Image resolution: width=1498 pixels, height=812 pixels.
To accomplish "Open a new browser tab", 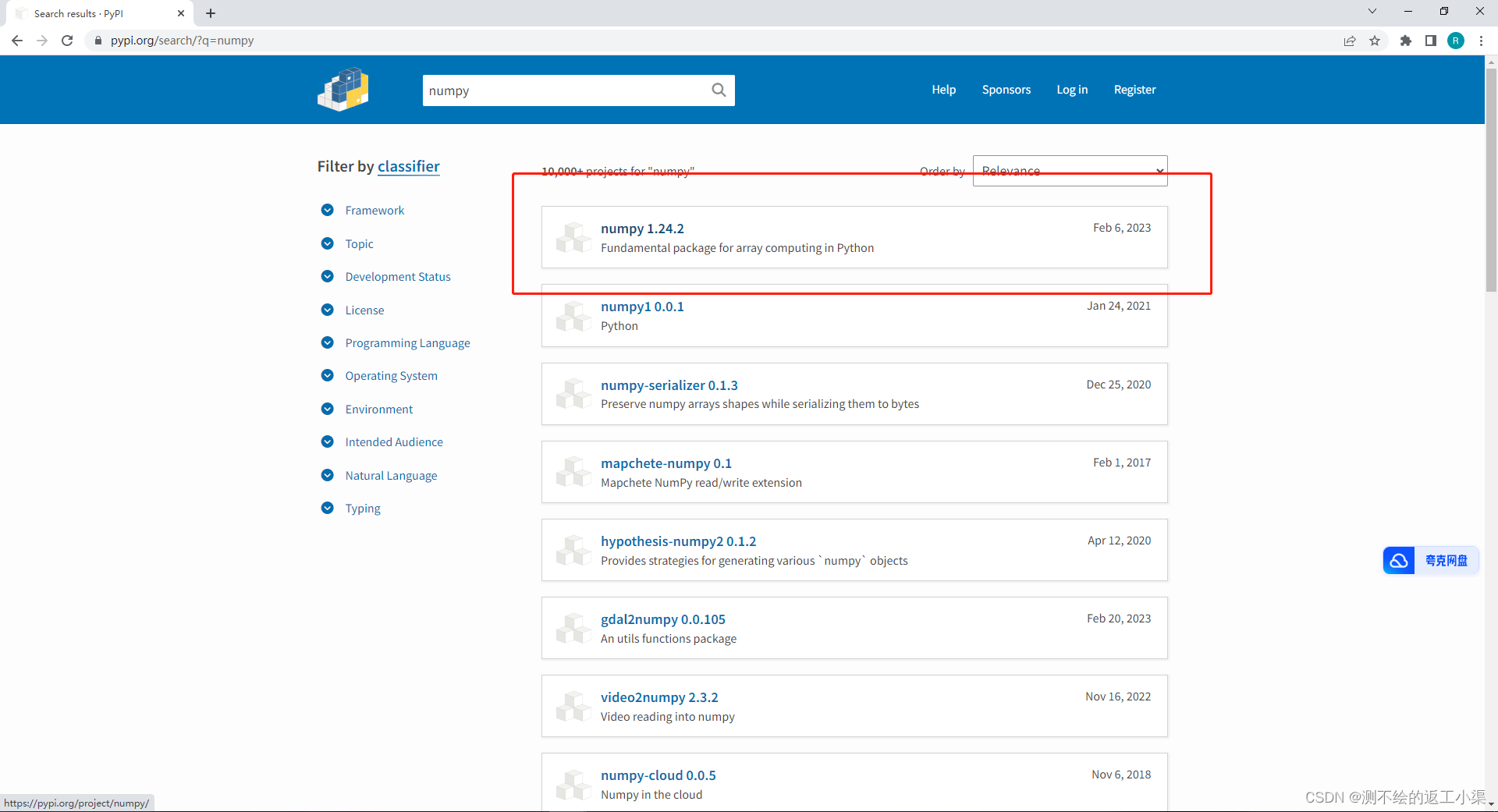I will pyautogui.click(x=211, y=13).
